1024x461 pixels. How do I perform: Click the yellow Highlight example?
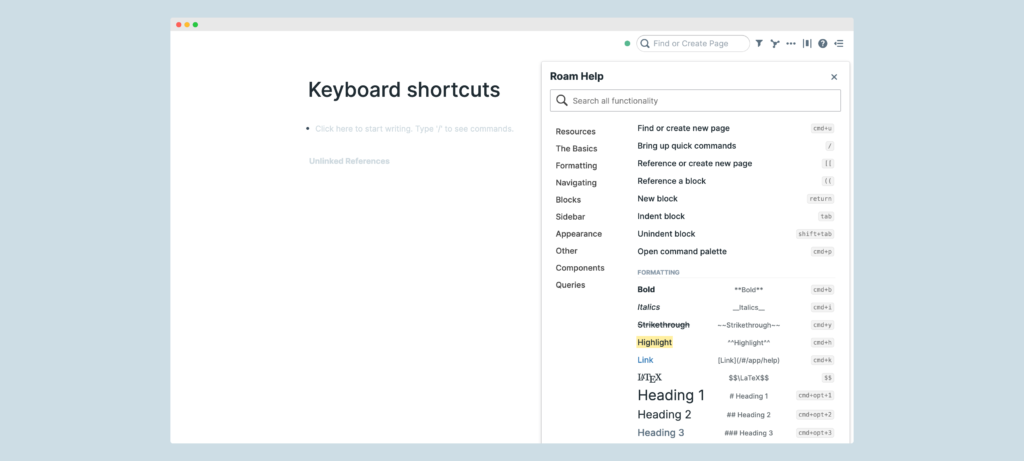[654, 342]
